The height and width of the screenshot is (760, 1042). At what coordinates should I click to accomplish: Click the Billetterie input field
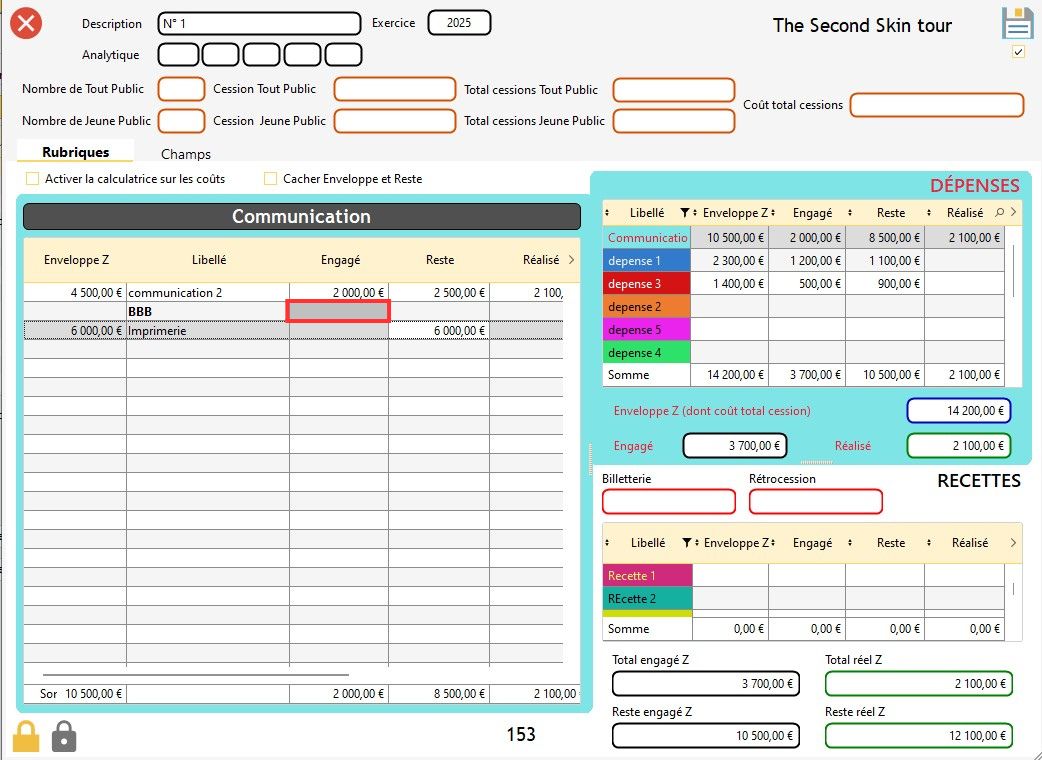click(668, 502)
